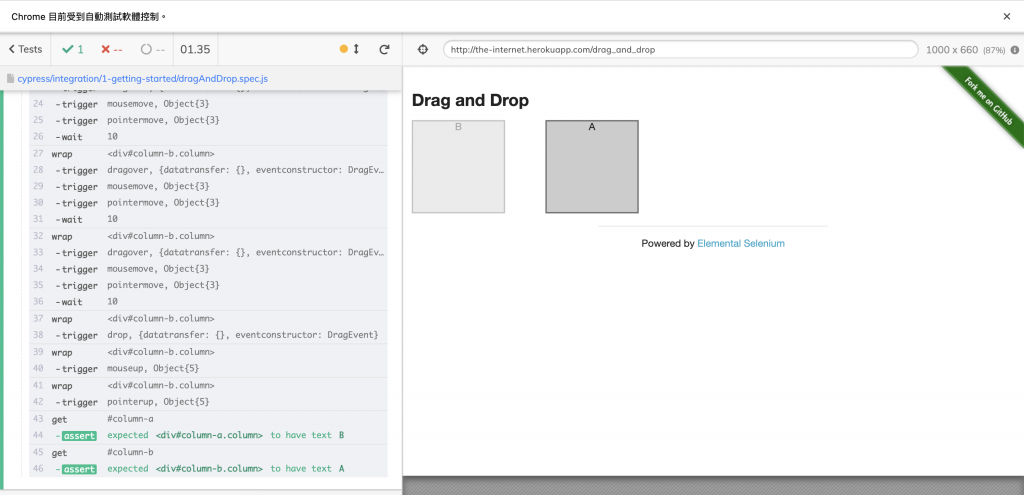Click the 01.35 test duration
This screenshot has width=1024, height=495.
(x=195, y=49)
